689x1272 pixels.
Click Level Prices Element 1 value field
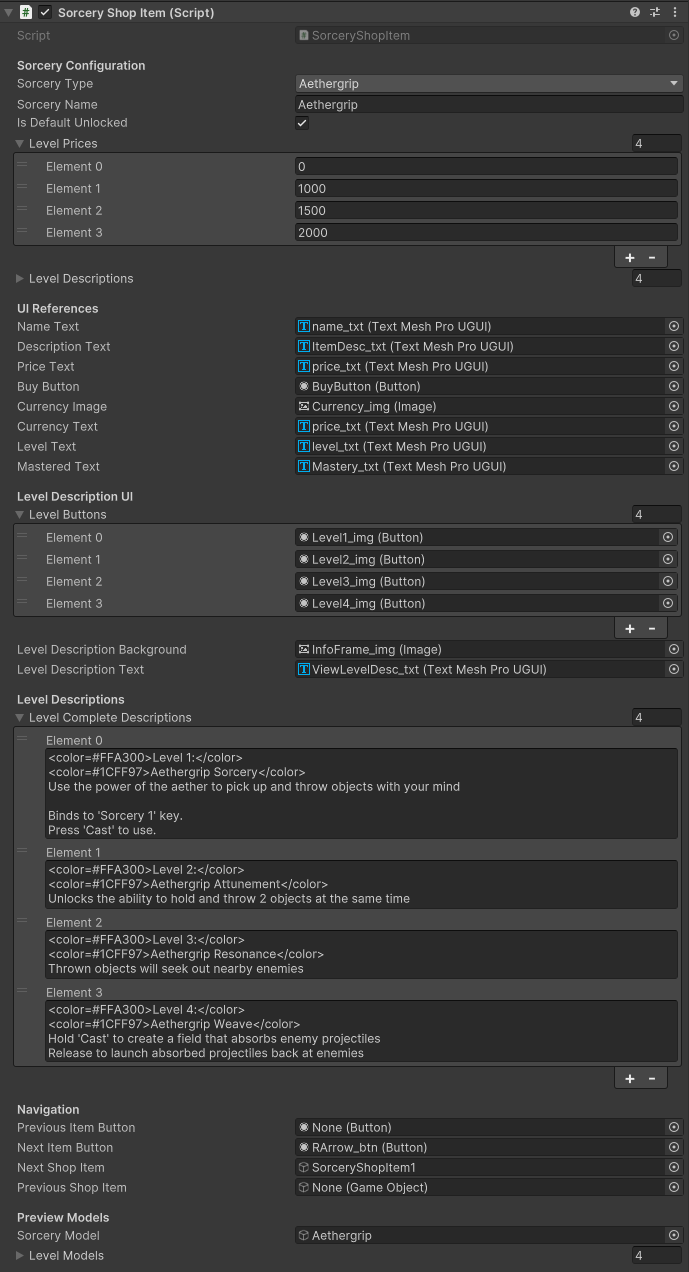(x=487, y=189)
